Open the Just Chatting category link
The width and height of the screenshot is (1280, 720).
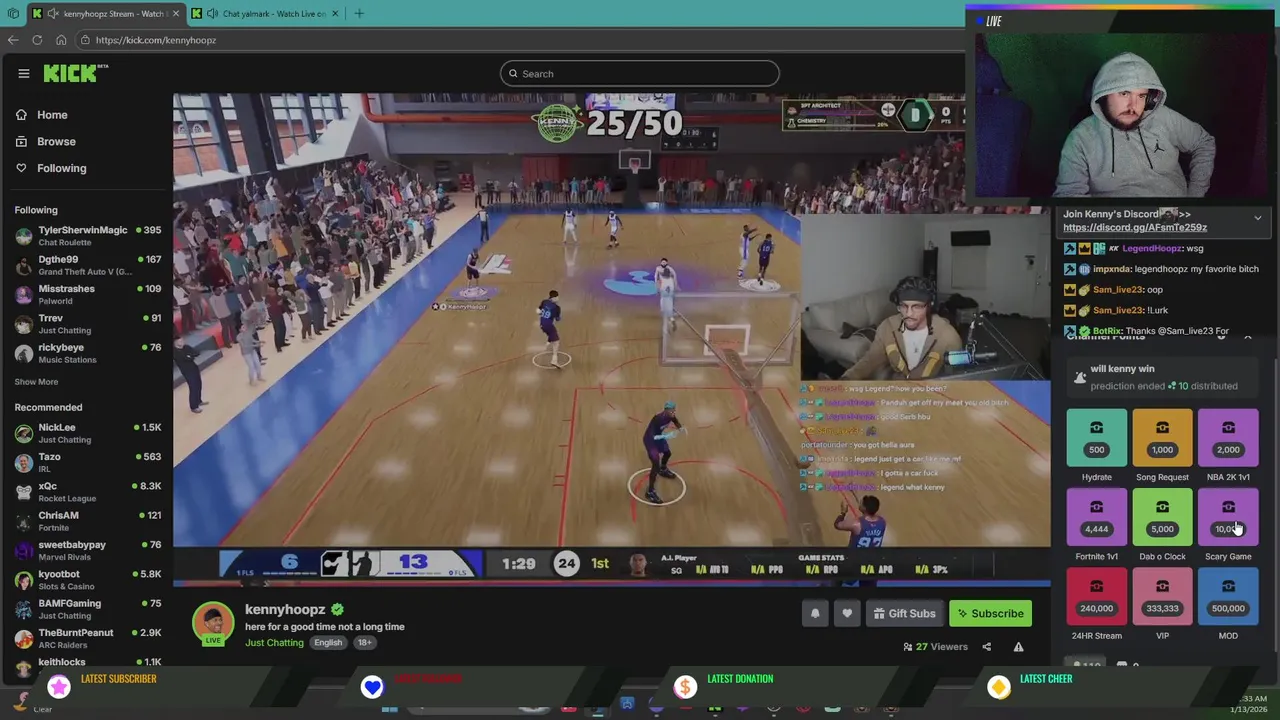tap(274, 643)
